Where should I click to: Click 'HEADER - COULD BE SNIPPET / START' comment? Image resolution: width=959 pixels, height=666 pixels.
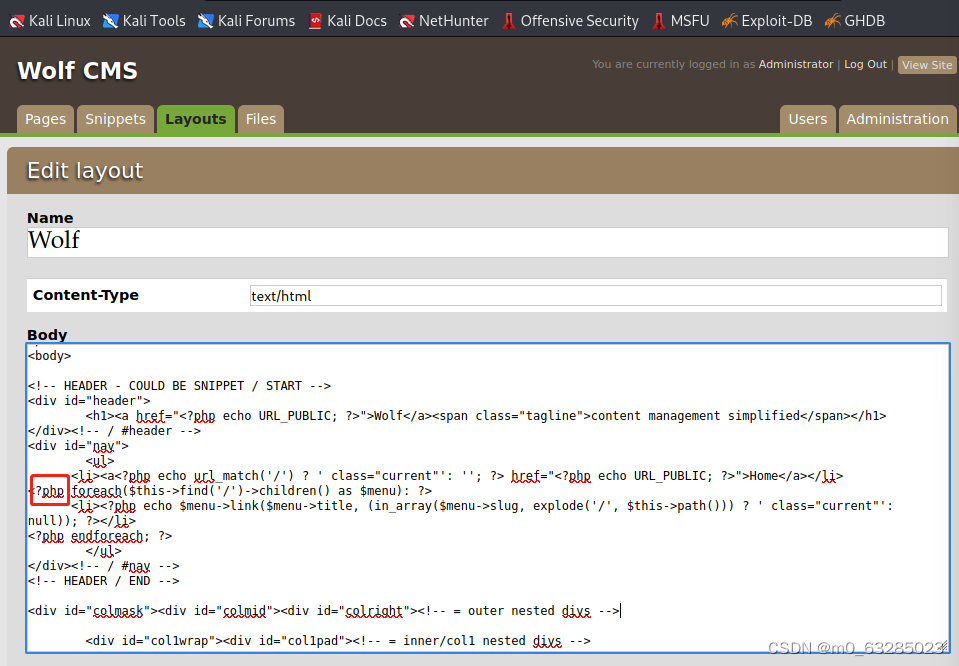(179, 386)
